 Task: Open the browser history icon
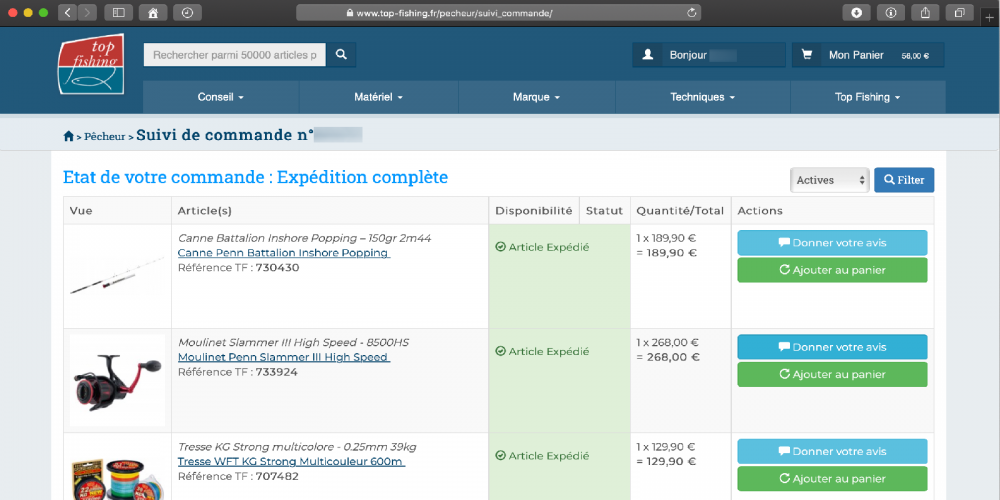click(187, 13)
